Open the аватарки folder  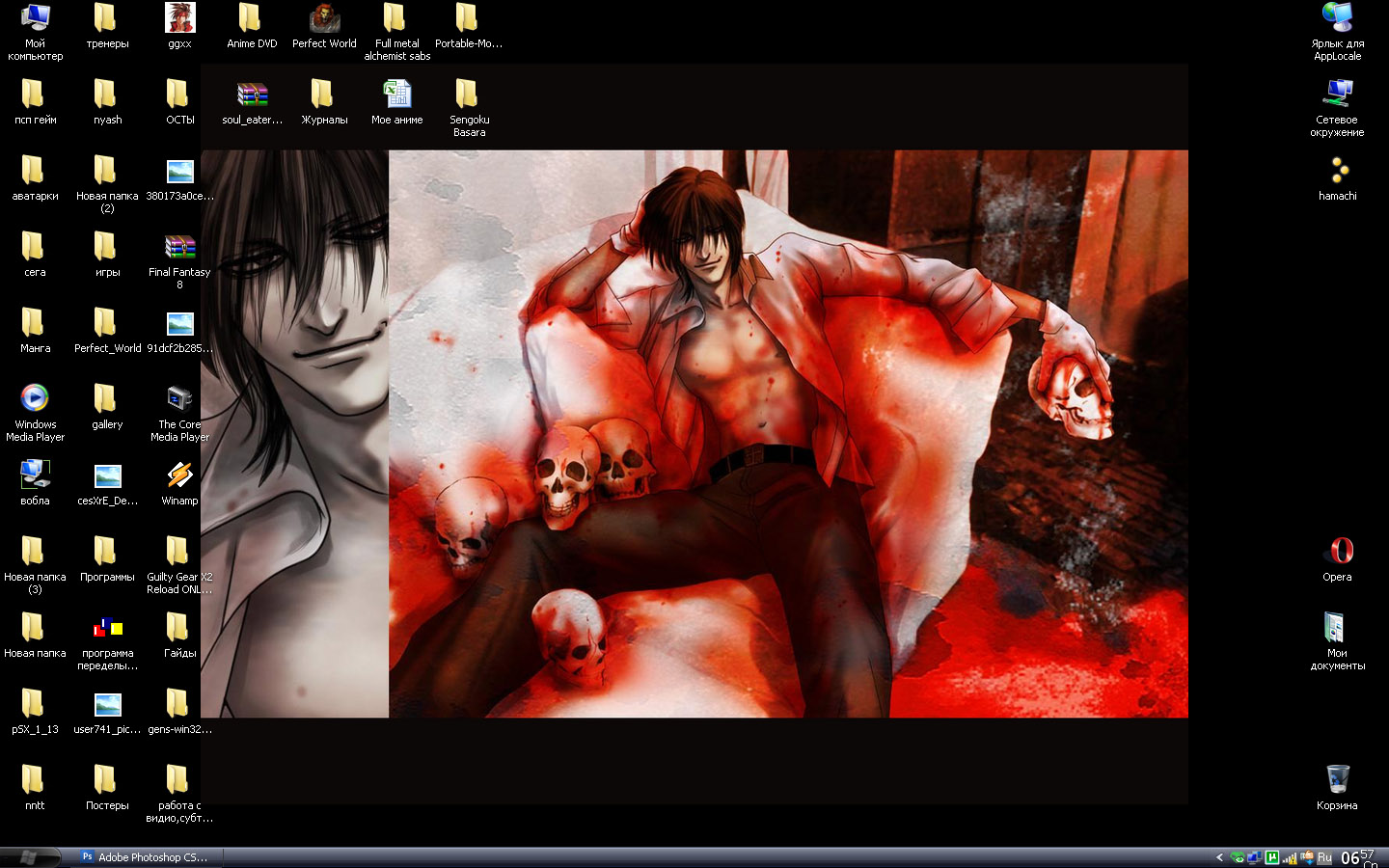[35, 178]
